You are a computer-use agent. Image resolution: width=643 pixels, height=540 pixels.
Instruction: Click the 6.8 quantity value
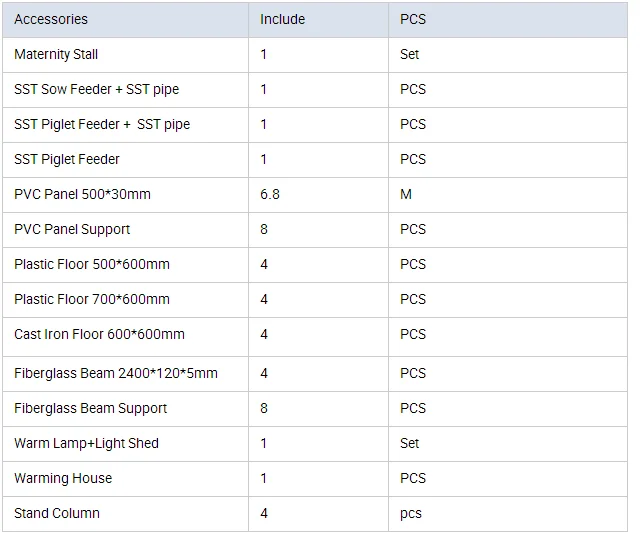[270, 194]
